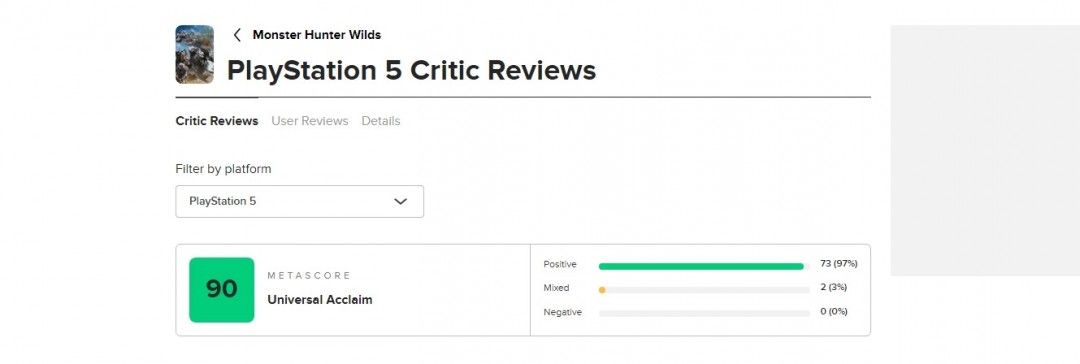
Task: Select the Negative reviews label
Action: coord(563,312)
